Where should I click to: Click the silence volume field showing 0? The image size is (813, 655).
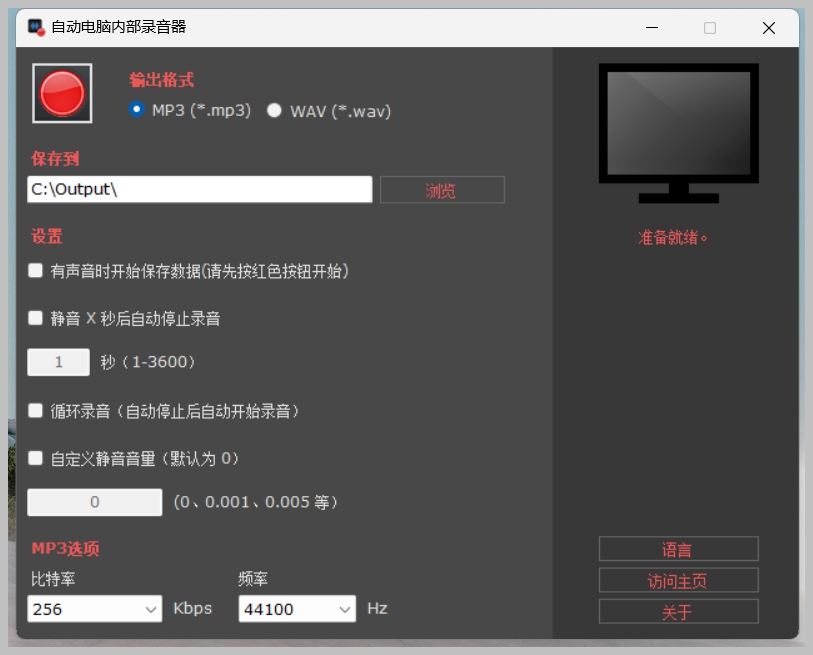(x=94, y=502)
